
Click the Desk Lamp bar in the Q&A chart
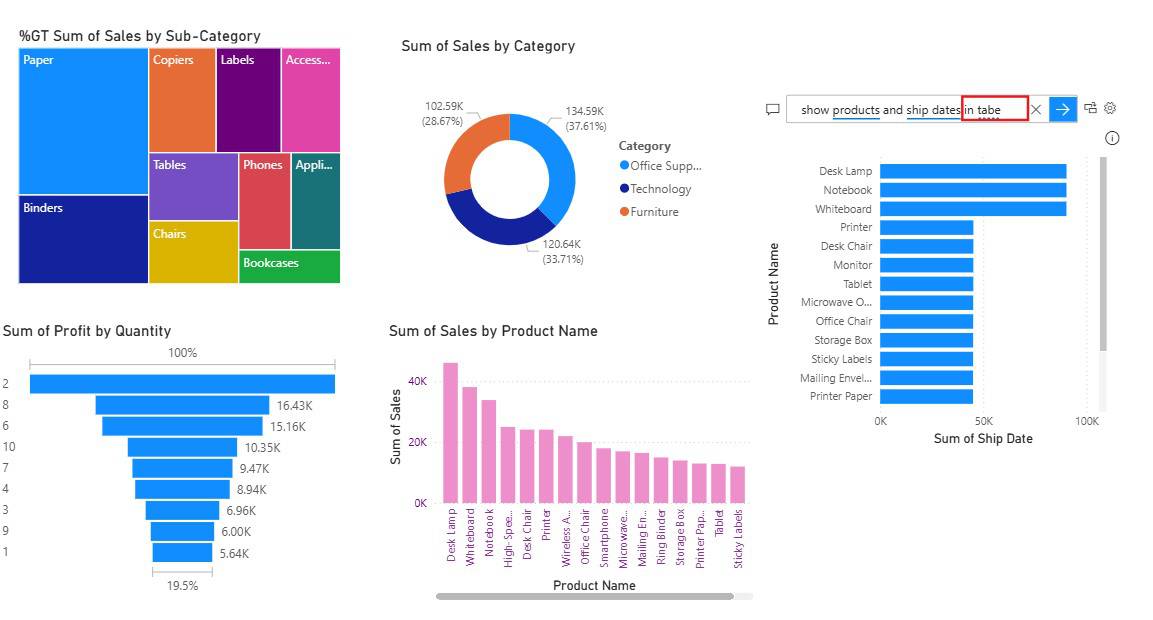973,171
